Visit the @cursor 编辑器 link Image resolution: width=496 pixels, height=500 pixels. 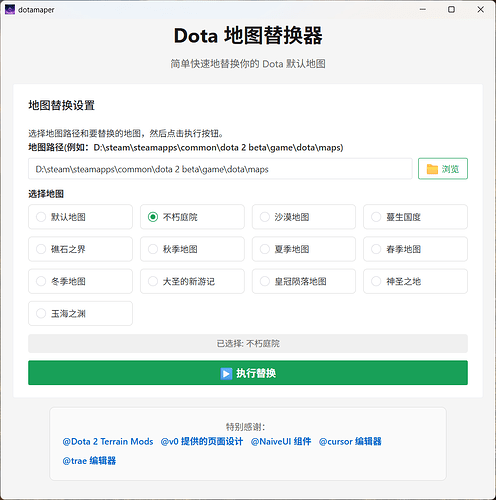pos(350,442)
